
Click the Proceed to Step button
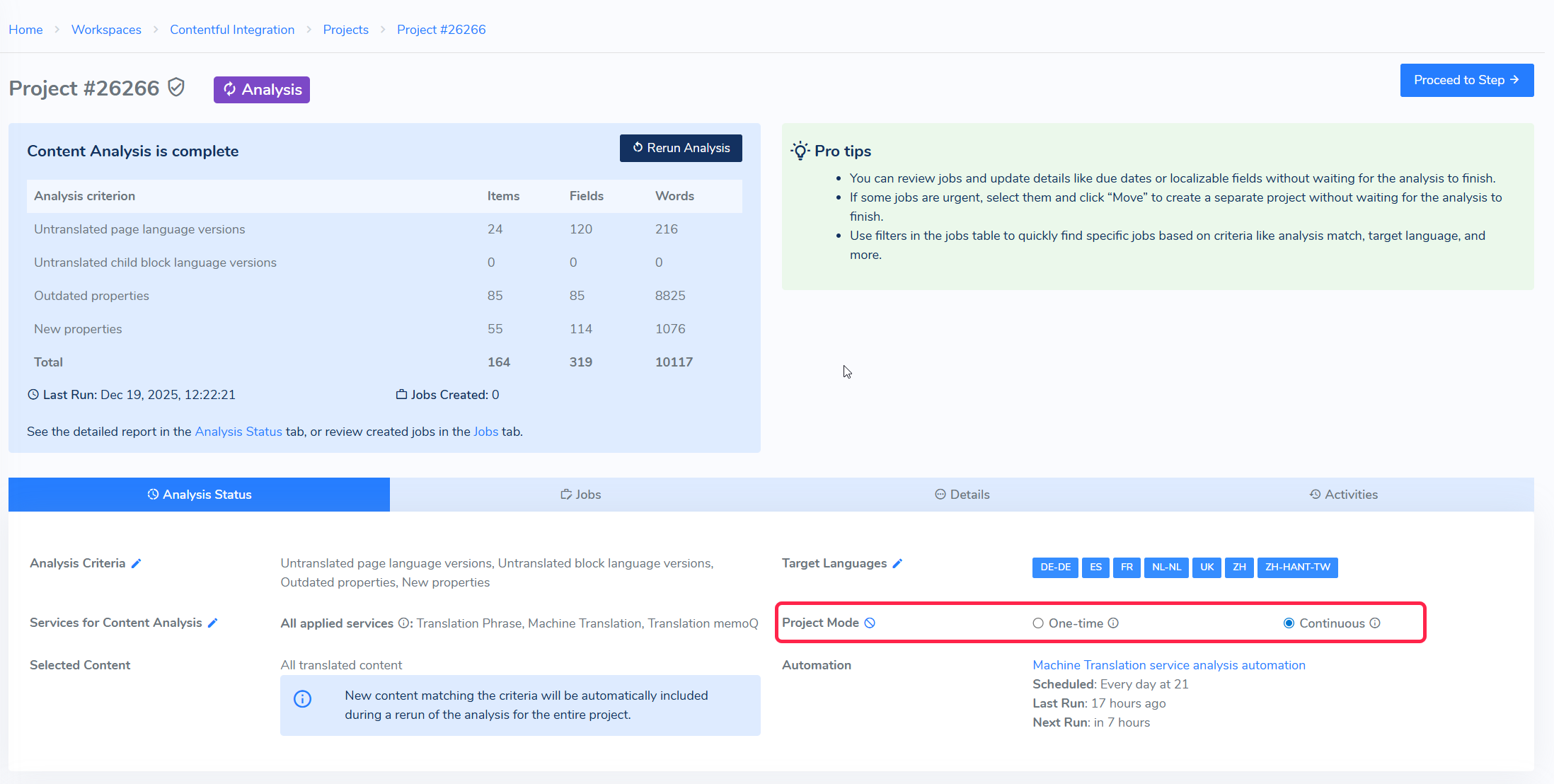point(1467,80)
